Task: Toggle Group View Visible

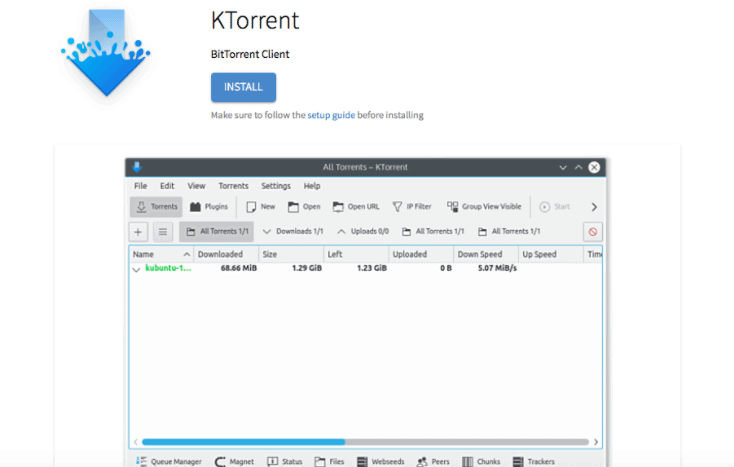Action: [x=484, y=206]
